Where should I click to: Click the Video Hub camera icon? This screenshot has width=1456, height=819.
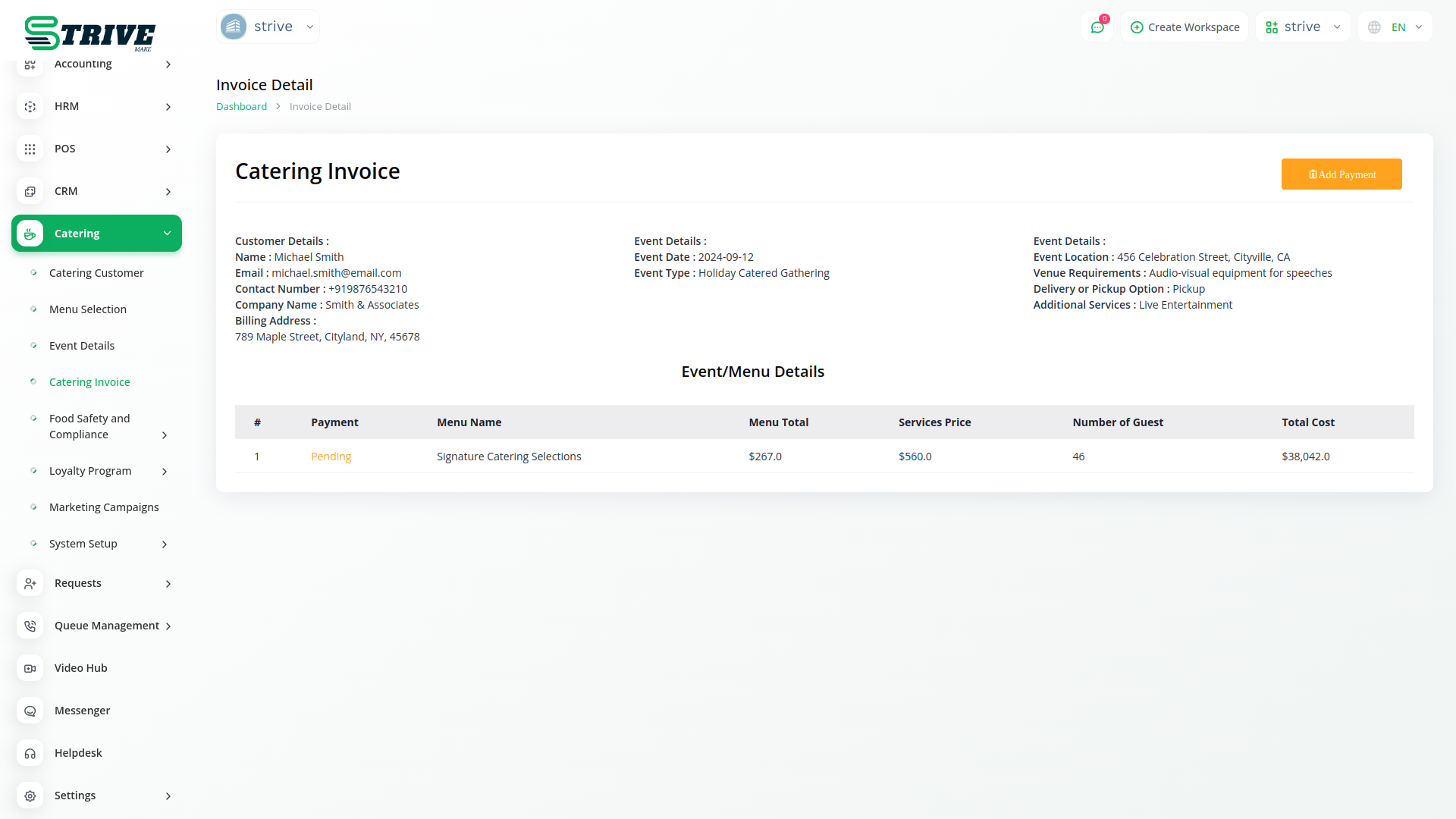pyautogui.click(x=30, y=669)
